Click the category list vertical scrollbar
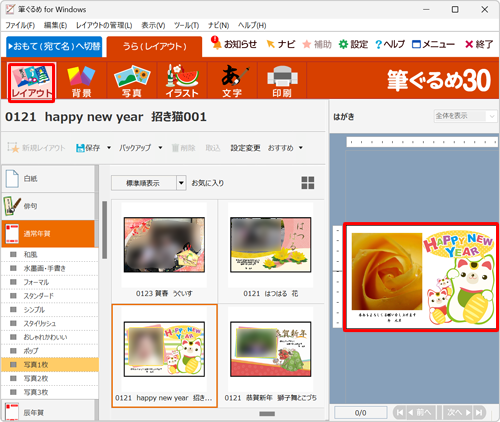This screenshot has height=422, width=500. tap(104, 230)
